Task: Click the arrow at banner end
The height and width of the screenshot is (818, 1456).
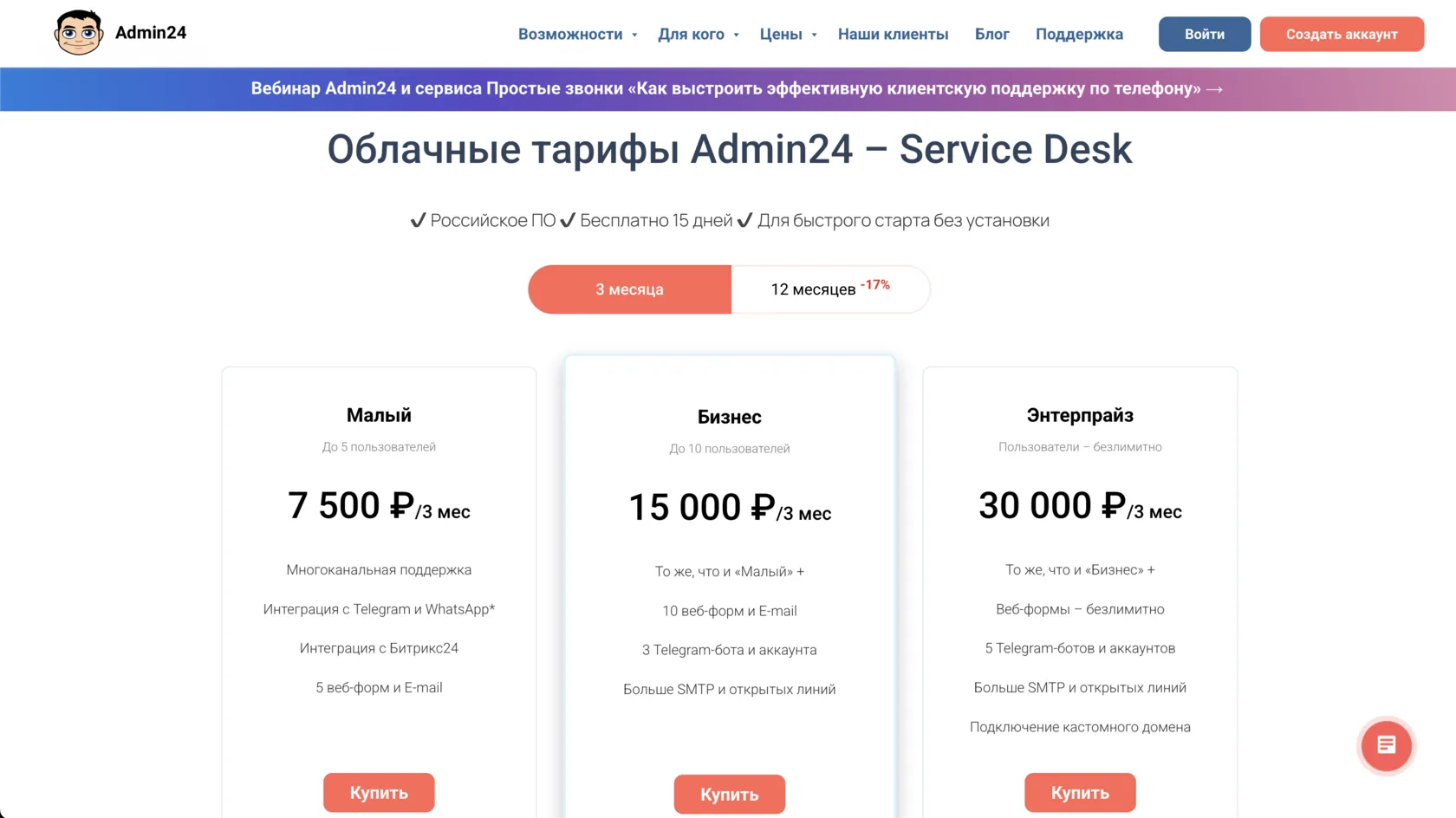Action: point(1214,89)
